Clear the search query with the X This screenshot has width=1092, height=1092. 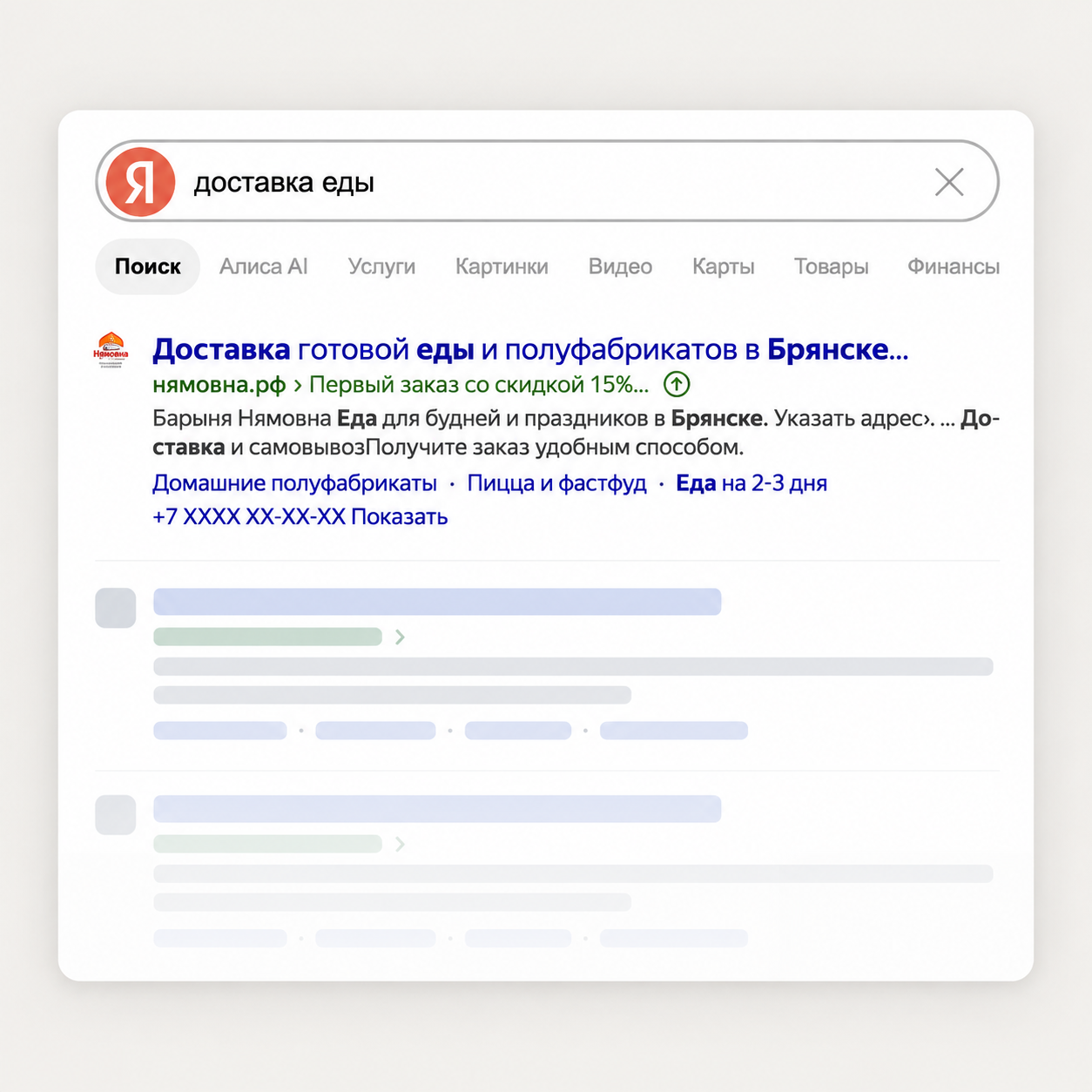tap(949, 182)
